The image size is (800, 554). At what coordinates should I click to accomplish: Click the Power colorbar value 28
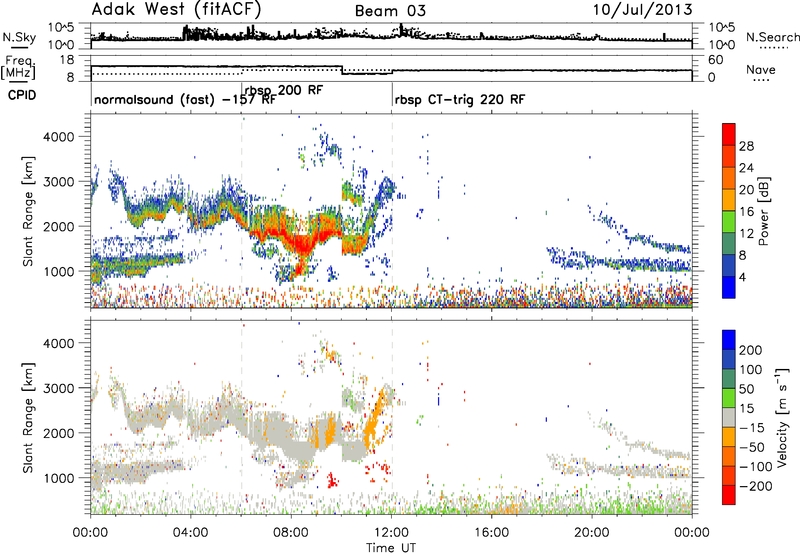746,146
